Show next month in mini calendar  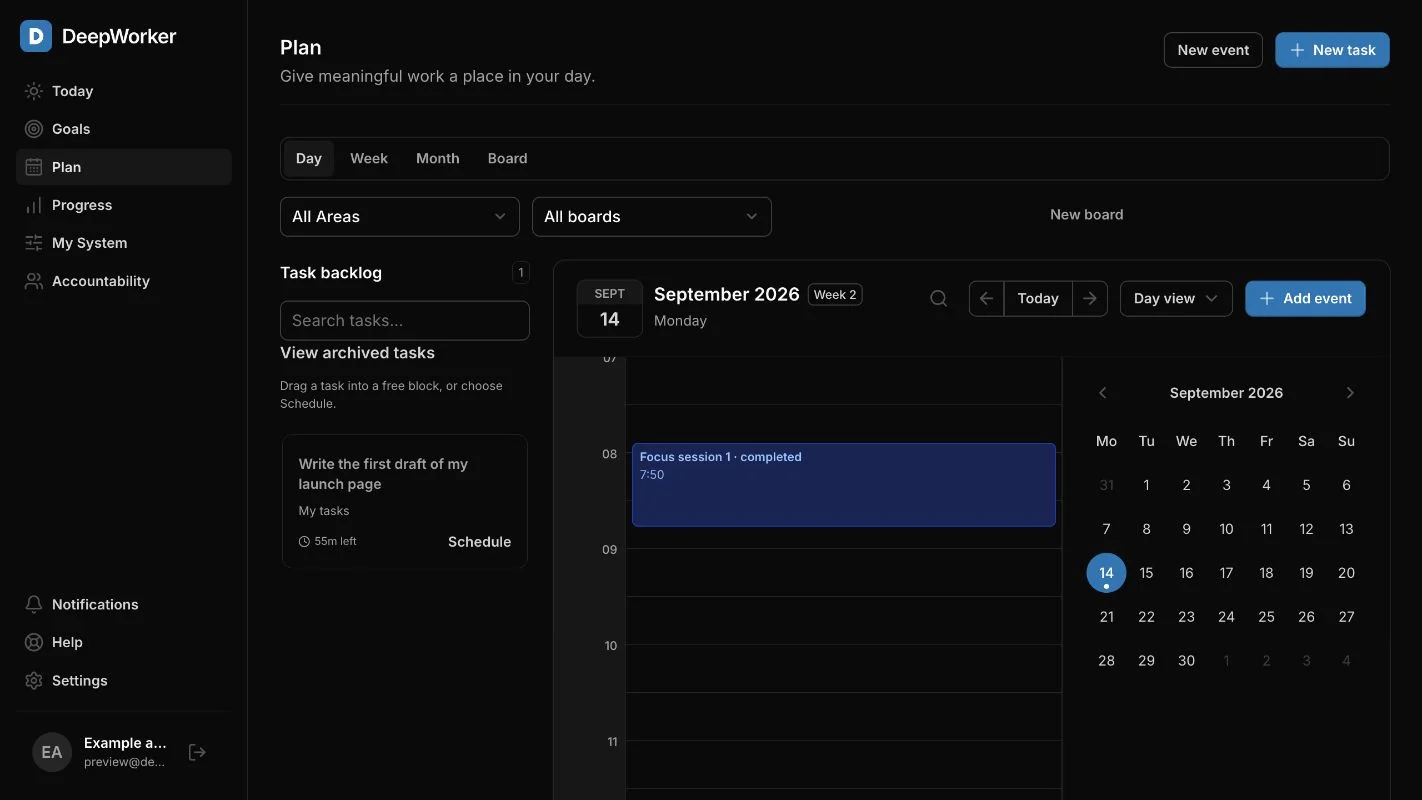point(1350,393)
